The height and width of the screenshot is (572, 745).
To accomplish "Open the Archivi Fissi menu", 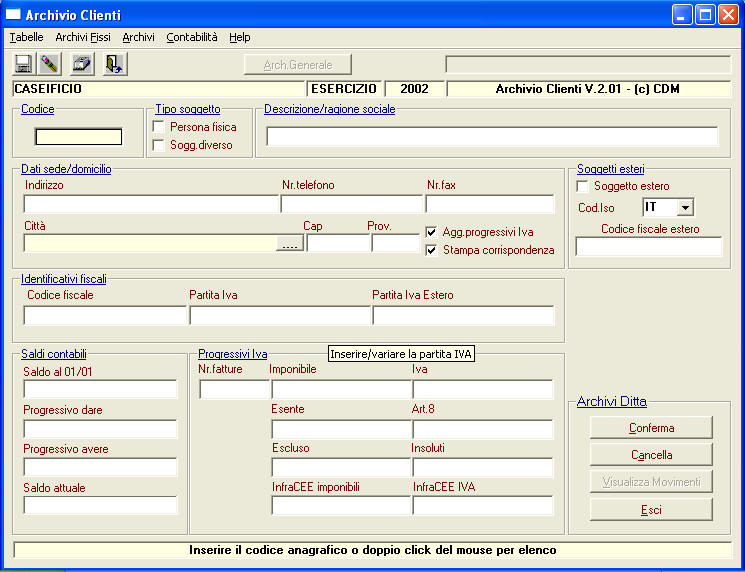I will 83,37.
